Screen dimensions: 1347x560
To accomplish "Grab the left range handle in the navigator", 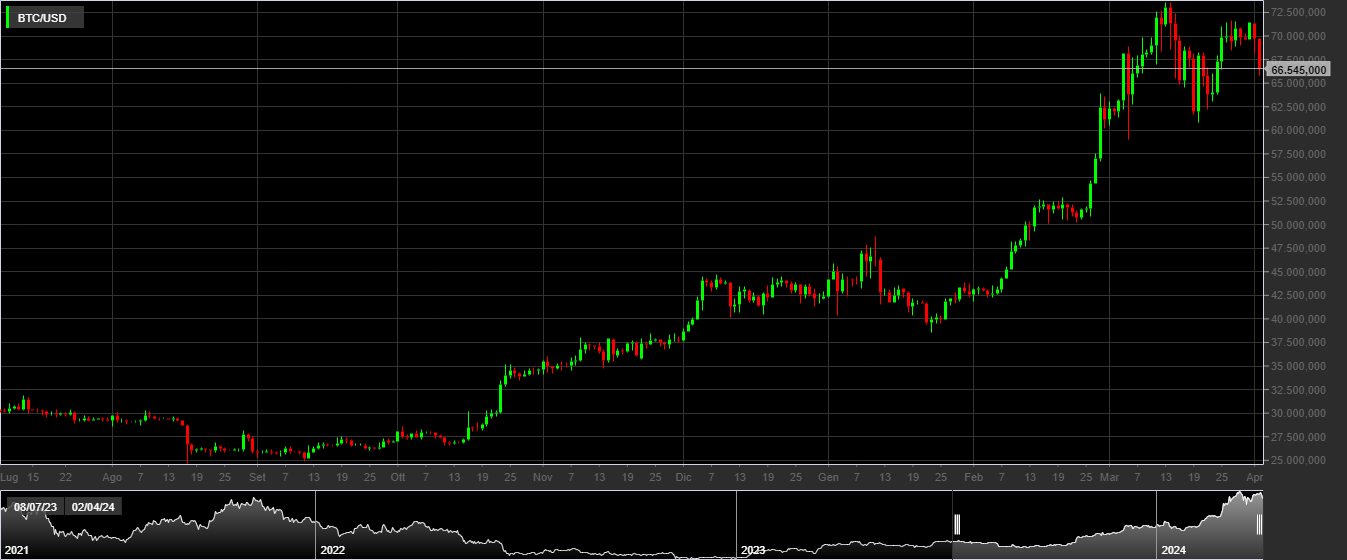I will 957,524.
